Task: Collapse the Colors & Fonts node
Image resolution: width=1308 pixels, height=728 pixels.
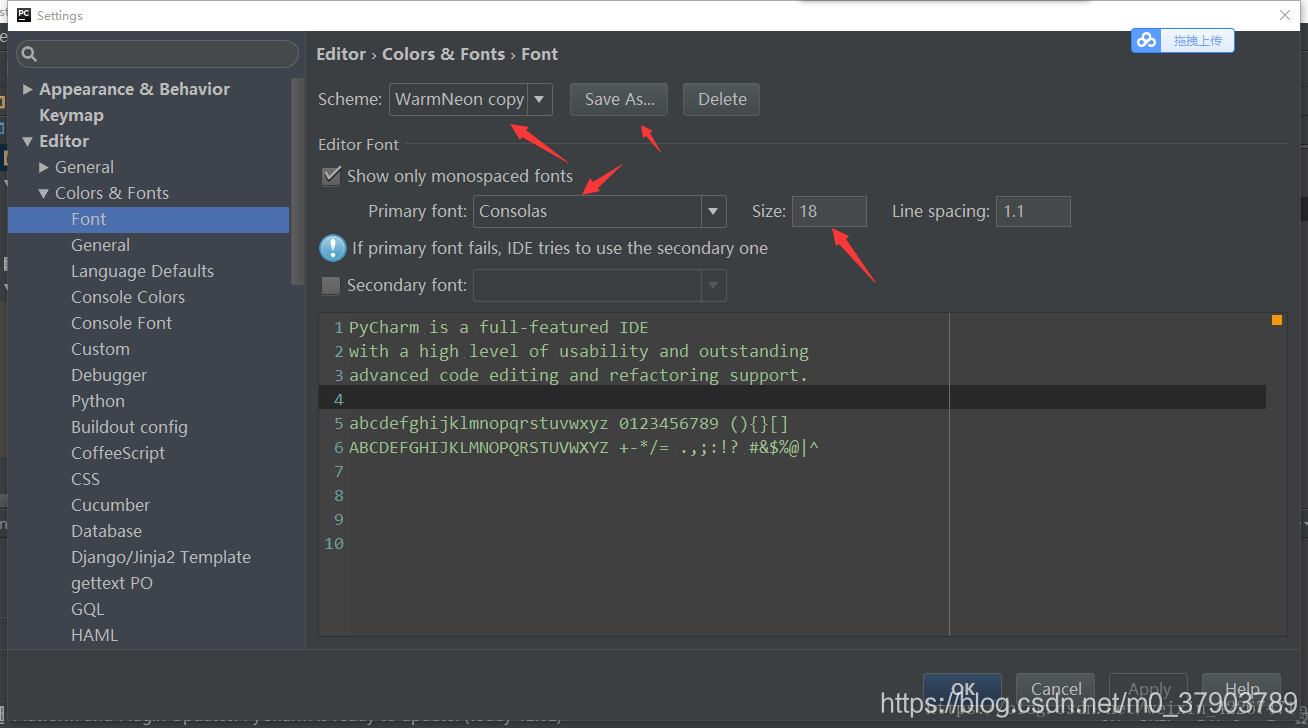Action: click(x=44, y=193)
